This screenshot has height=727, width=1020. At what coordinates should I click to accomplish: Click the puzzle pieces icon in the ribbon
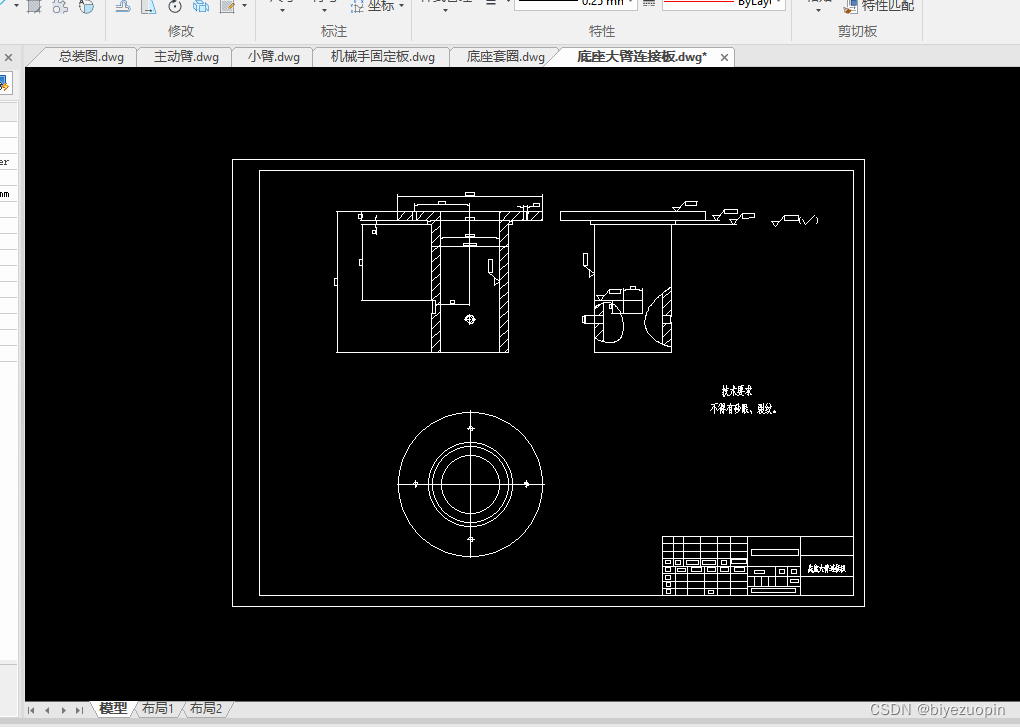[x=60, y=7]
